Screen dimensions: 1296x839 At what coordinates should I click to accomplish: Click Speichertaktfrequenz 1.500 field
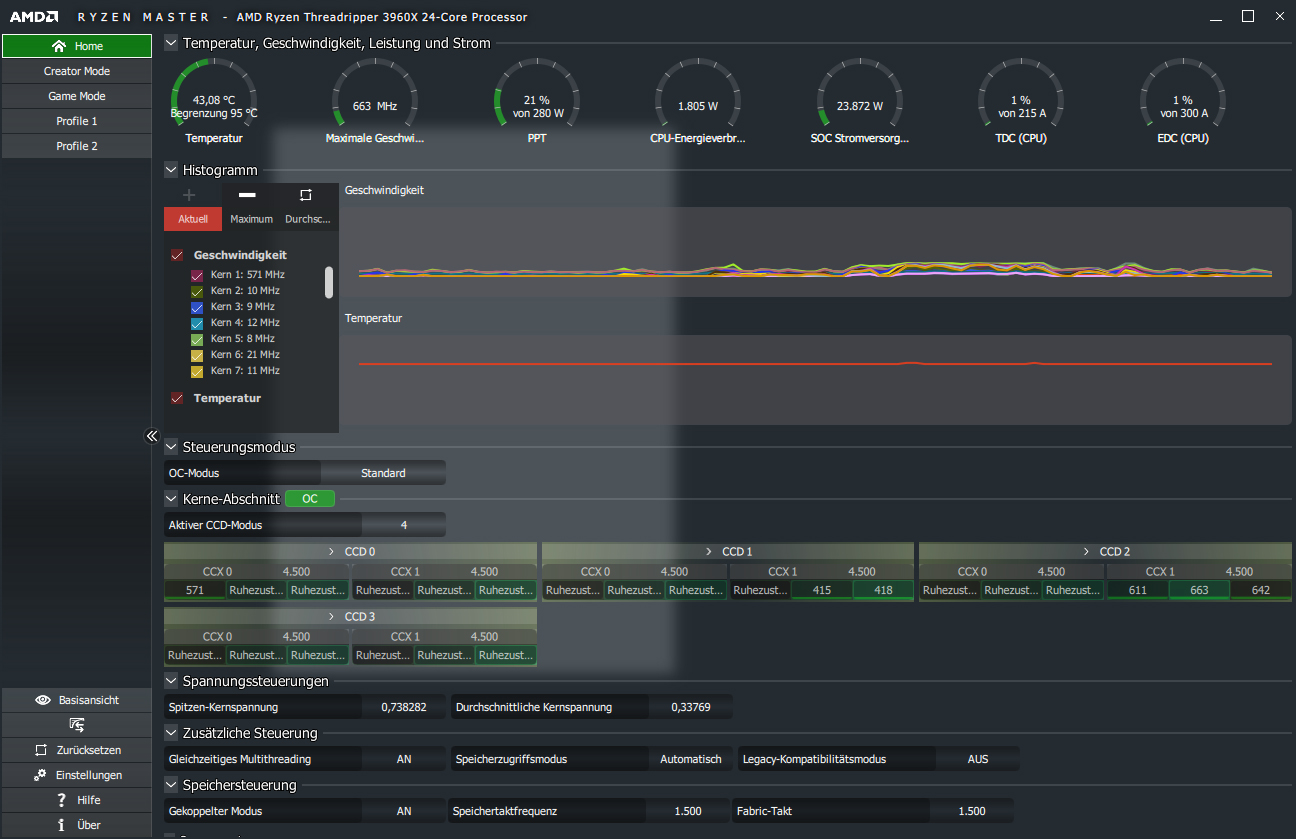[689, 811]
